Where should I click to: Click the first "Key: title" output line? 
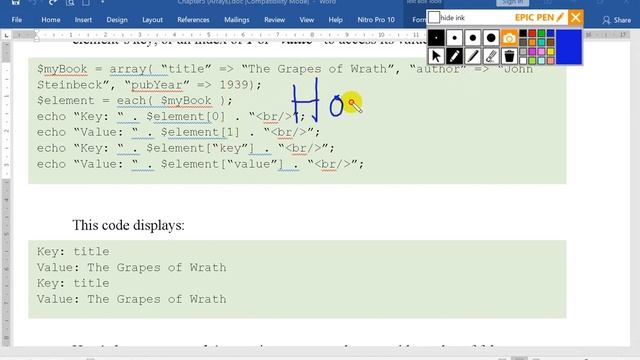[x=73, y=251]
